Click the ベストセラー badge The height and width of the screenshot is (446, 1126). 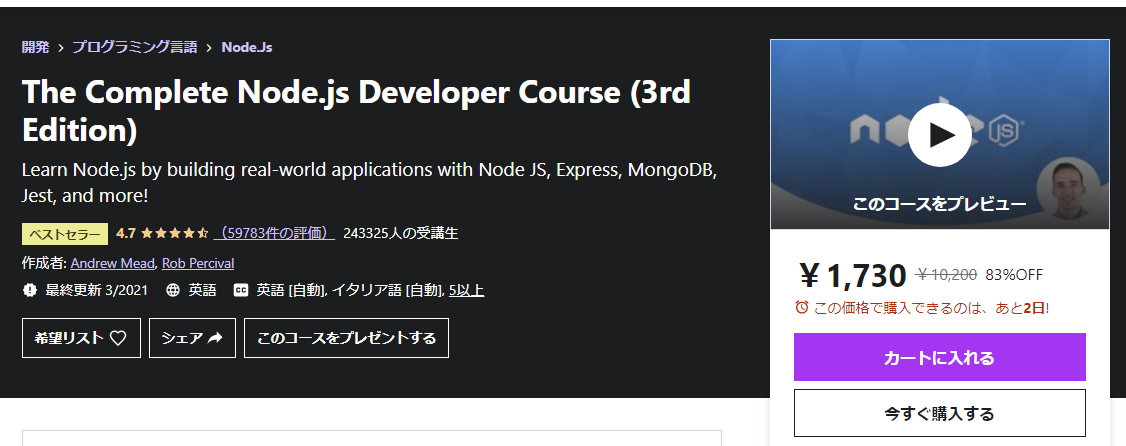65,233
